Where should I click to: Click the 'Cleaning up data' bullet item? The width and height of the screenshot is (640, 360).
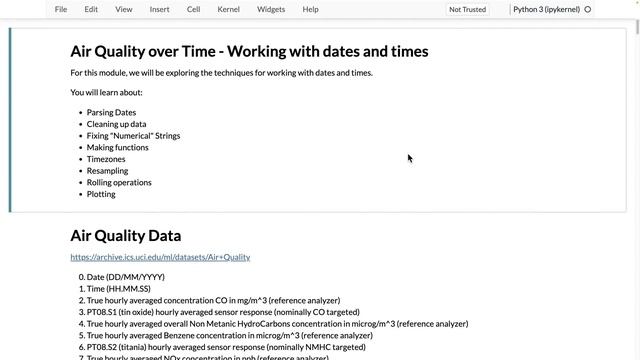coord(116,124)
